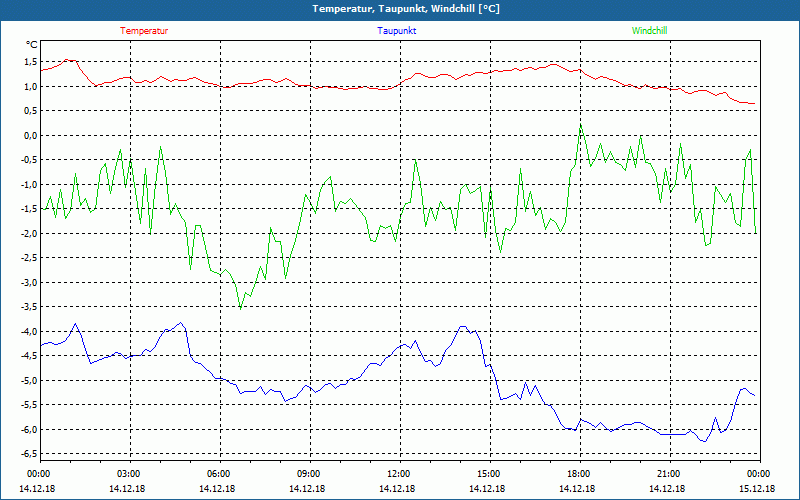This screenshot has height=500, width=800.
Task: Click the 15.12.18 date label
Action: click(757, 489)
